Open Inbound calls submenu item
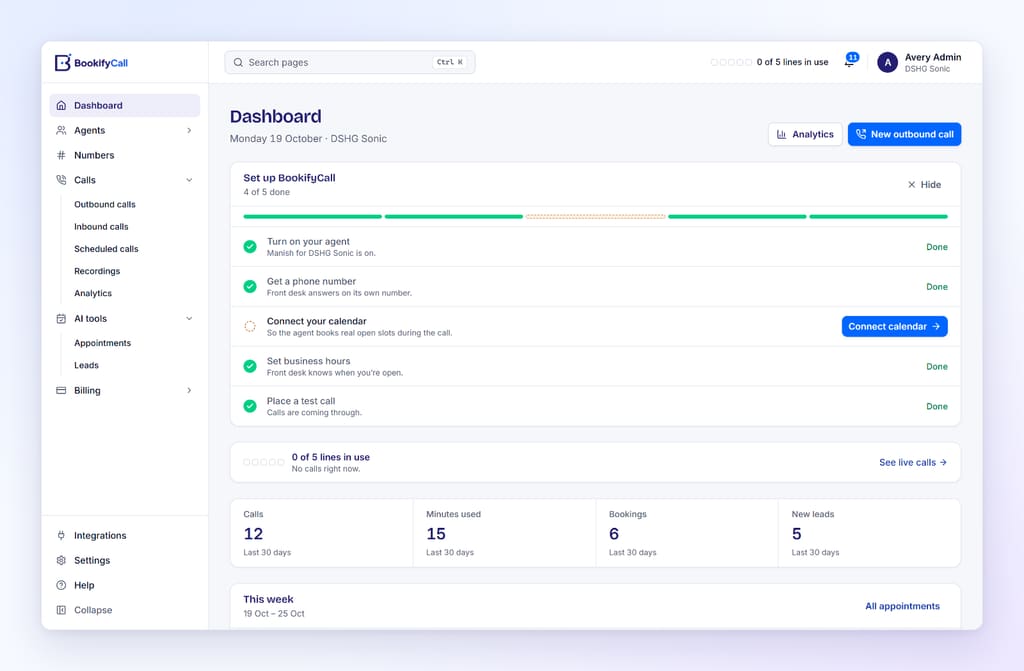Viewport: 1024px width, 671px height. pos(101,227)
